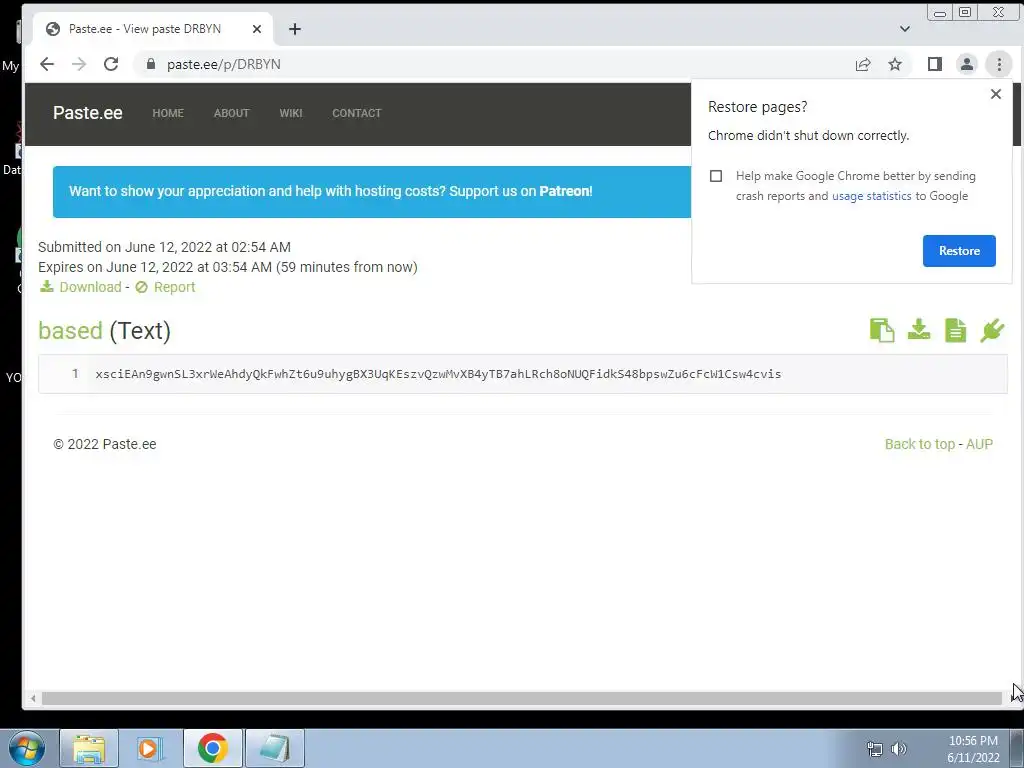The height and width of the screenshot is (768, 1024).
Task: Click the horizontal scrollbar at page bottom
Action: 521,698
